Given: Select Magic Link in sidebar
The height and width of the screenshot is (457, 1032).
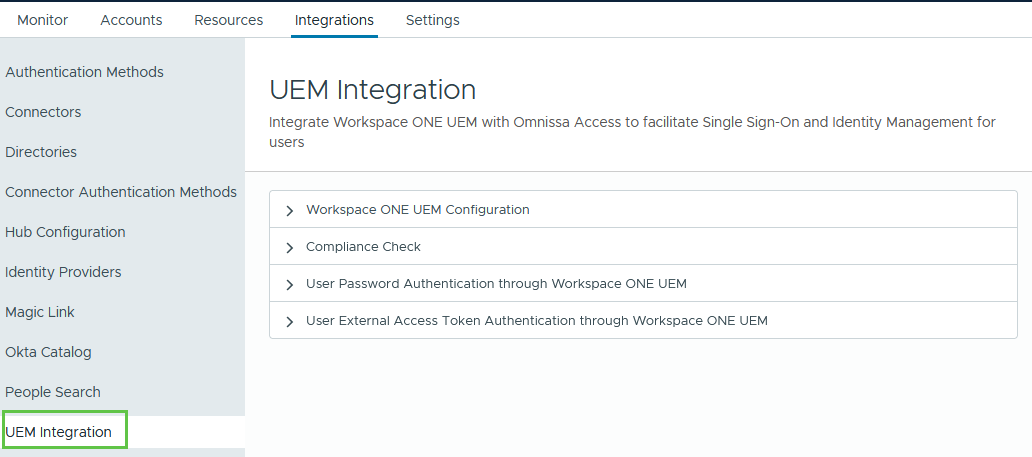Looking at the screenshot, I should pyautogui.click(x=40, y=312).
